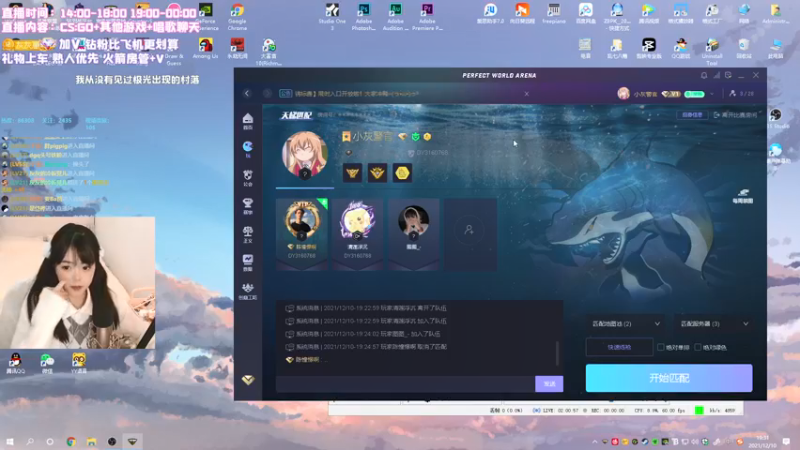Image resolution: width=800 pixels, height=450 pixels.
Task: Open freepiano desktop shortcut
Action: point(554,14)
